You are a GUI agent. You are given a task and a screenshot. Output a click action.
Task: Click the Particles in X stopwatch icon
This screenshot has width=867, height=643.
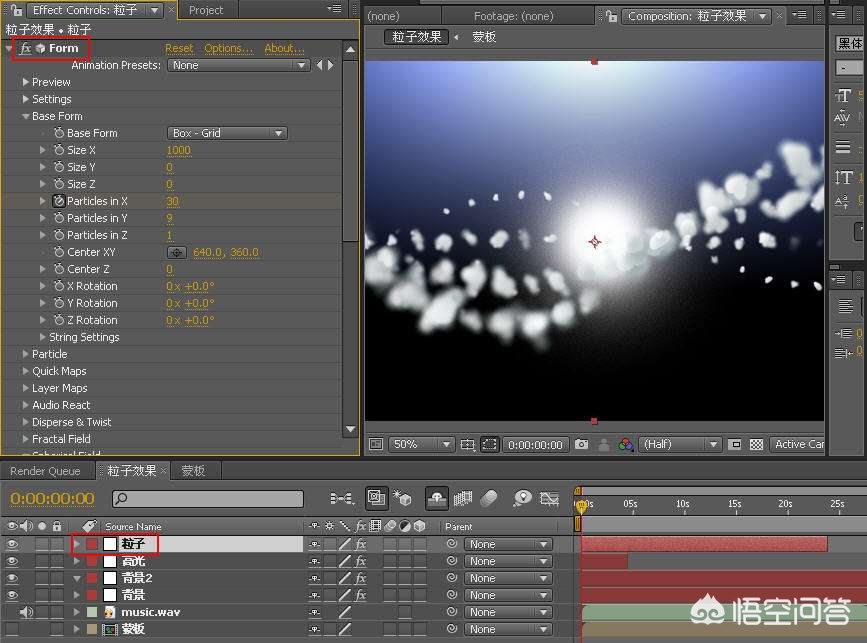(x=58, y=201)
